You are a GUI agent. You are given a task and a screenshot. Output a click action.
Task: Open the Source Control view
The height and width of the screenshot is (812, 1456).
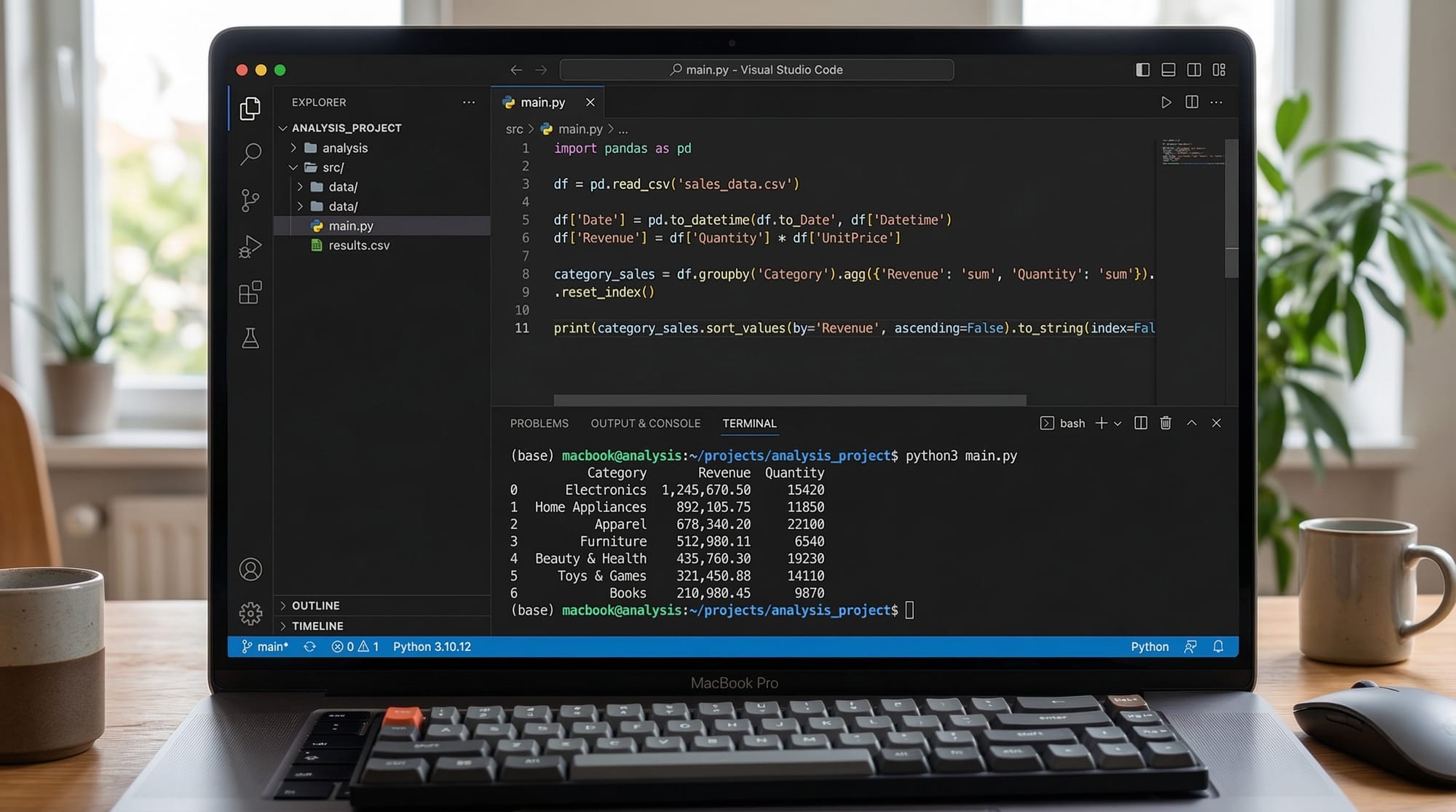250,200
